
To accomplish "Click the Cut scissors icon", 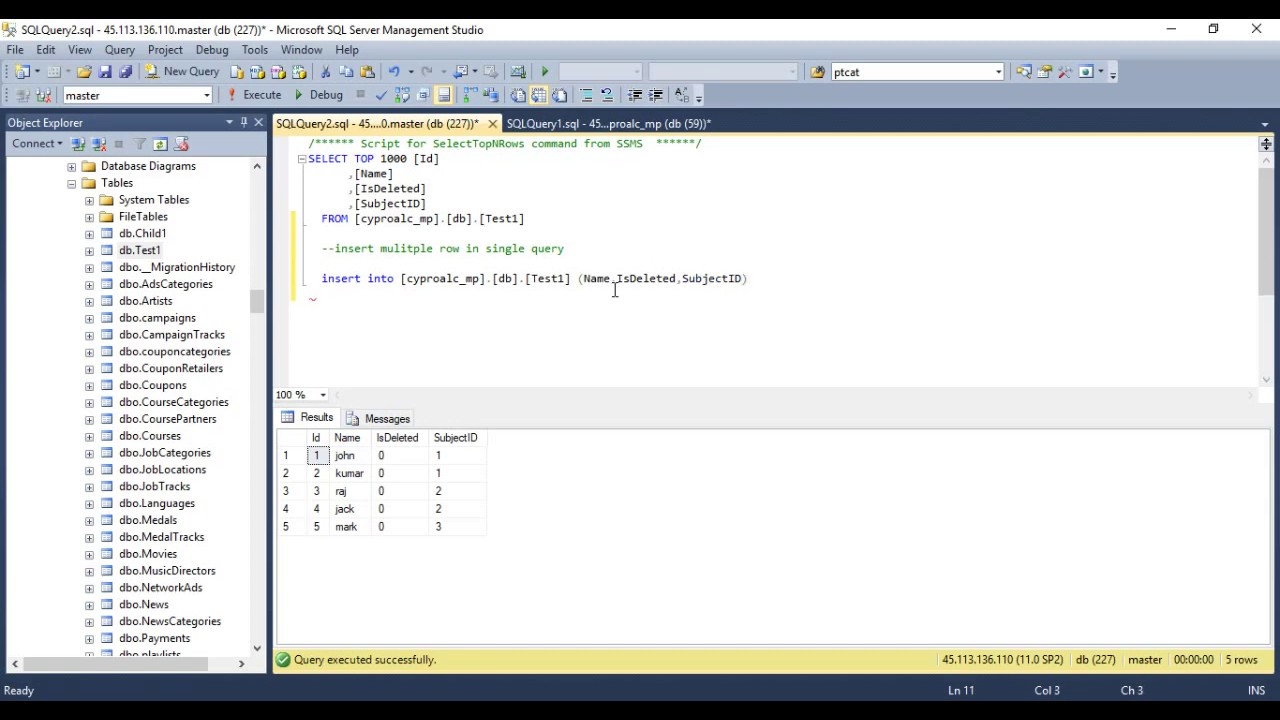I will (325, 72).
